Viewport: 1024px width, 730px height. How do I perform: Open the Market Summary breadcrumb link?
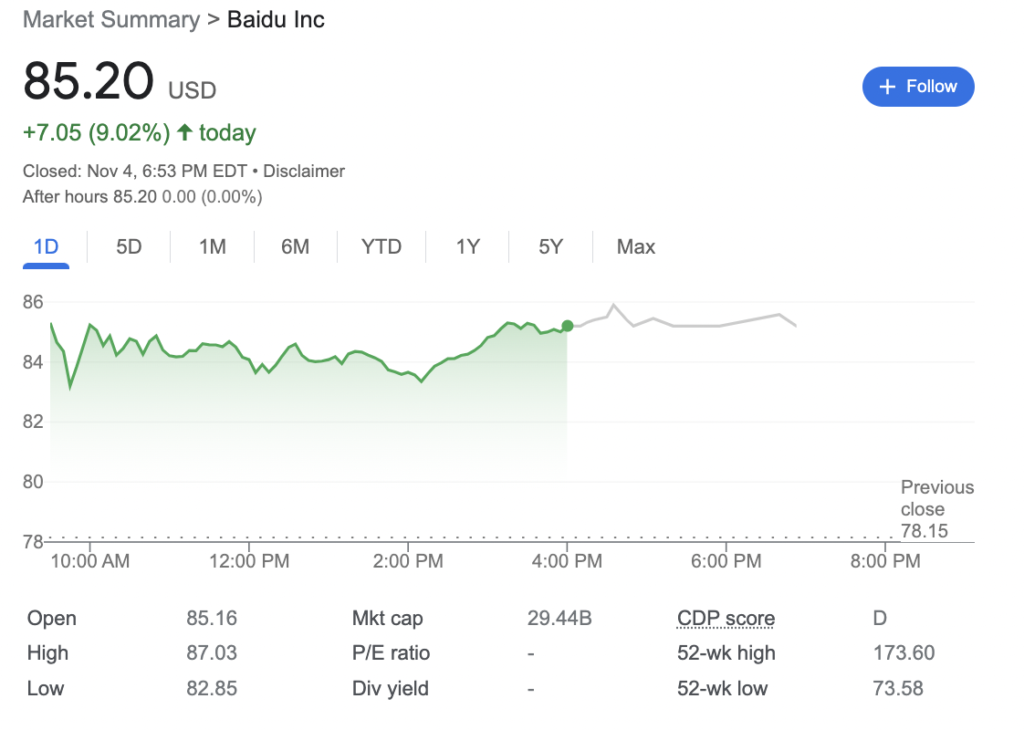point(111,20)
